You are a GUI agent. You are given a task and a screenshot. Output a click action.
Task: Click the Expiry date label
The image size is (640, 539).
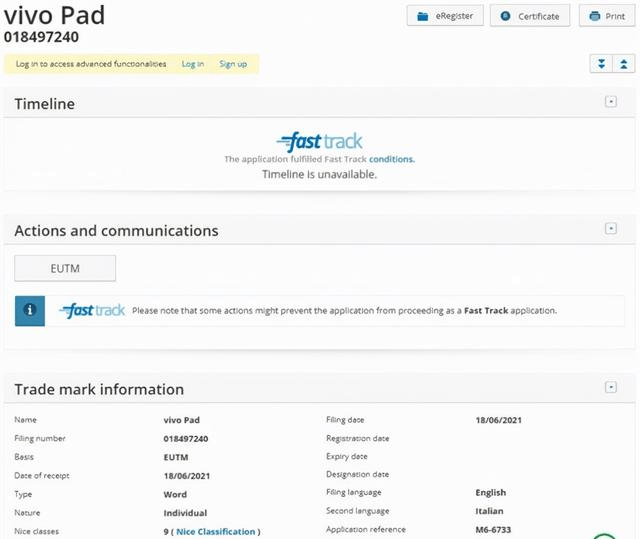[x=347, y=457]
